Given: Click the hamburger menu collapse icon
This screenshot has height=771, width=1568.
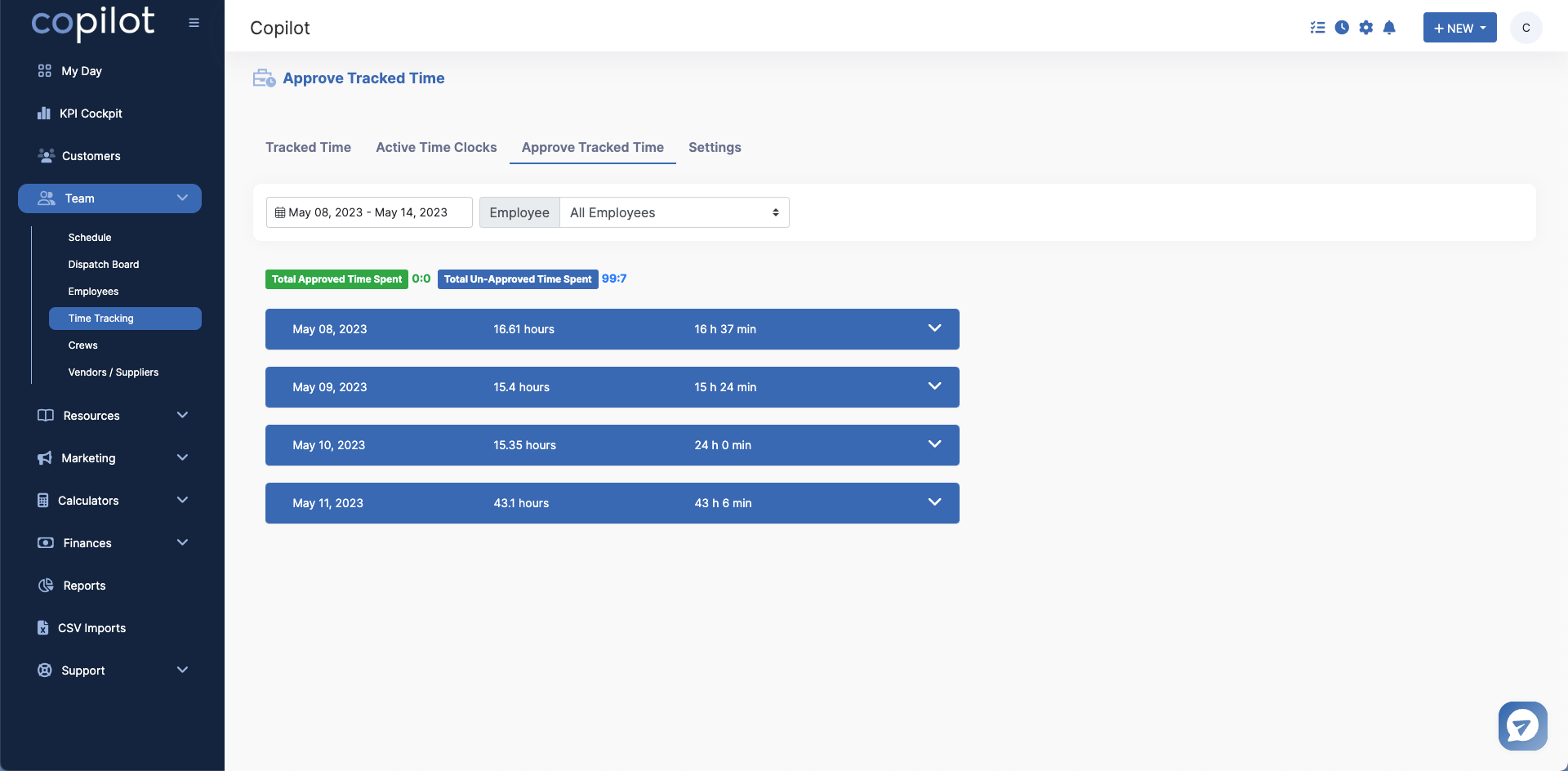Looking at the screenshot, I should 194,23.
